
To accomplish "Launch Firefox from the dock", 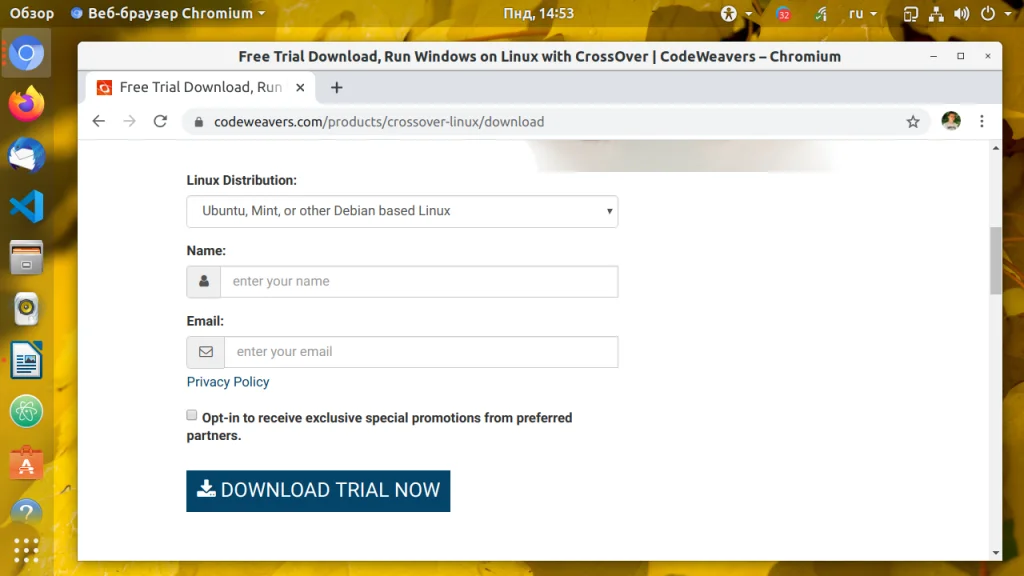I will point(26,104).
